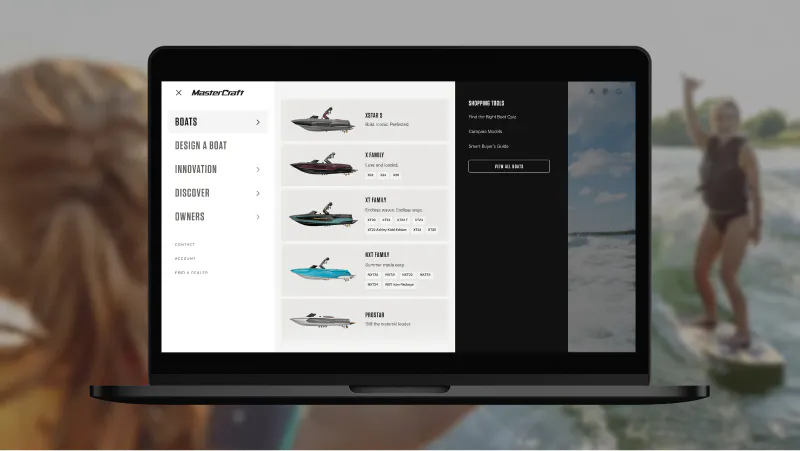The height and width of the screenshot is (451, 800).
Task: Select the silver ProStar boat image
Action: [x=323, y=320]
